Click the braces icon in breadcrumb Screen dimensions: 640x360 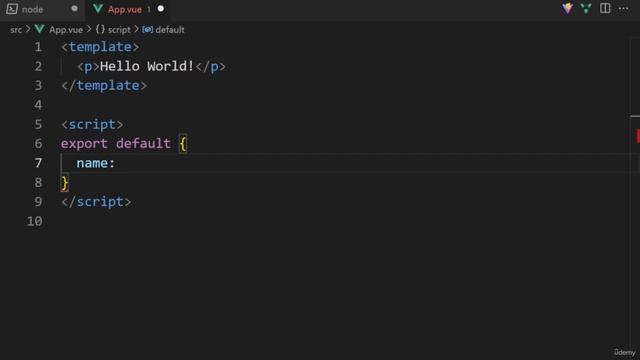100,29
